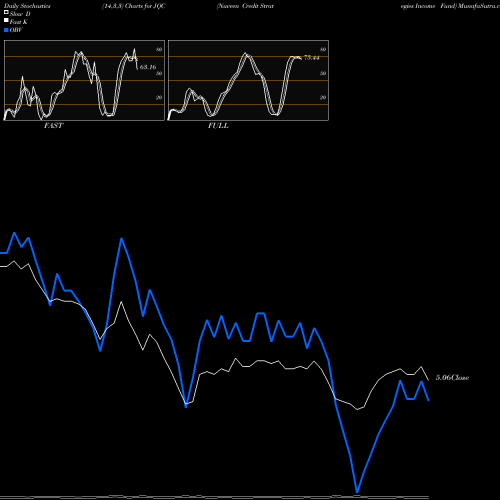
Task: Click the '20' axis label in FULL chart
Action: tap(323, 97)
